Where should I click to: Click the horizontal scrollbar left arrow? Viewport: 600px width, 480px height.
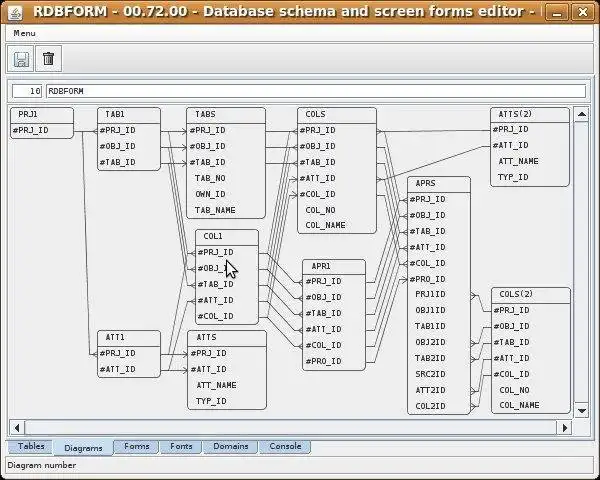pyautogui.click(x=17, y=427)
